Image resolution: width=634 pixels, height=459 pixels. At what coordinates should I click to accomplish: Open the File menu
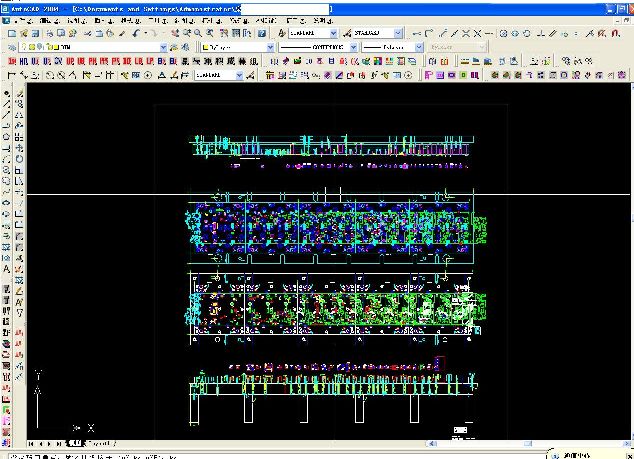pyautogui.click(x=23, y=20)
